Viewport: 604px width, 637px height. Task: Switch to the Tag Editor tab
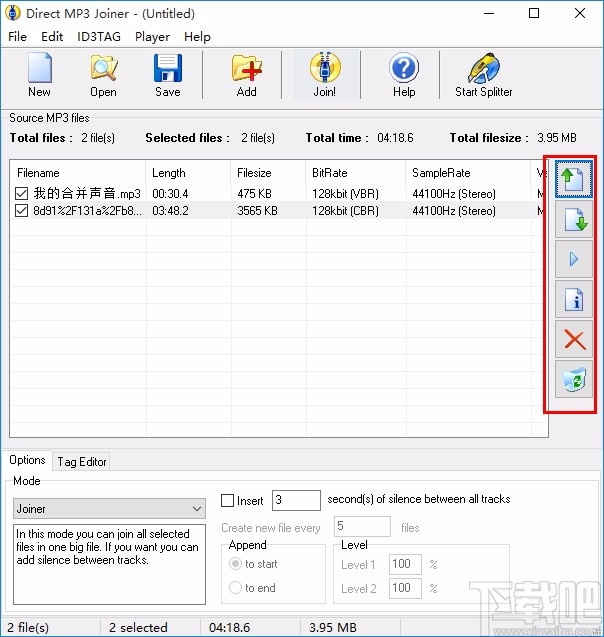pos(82,462)
